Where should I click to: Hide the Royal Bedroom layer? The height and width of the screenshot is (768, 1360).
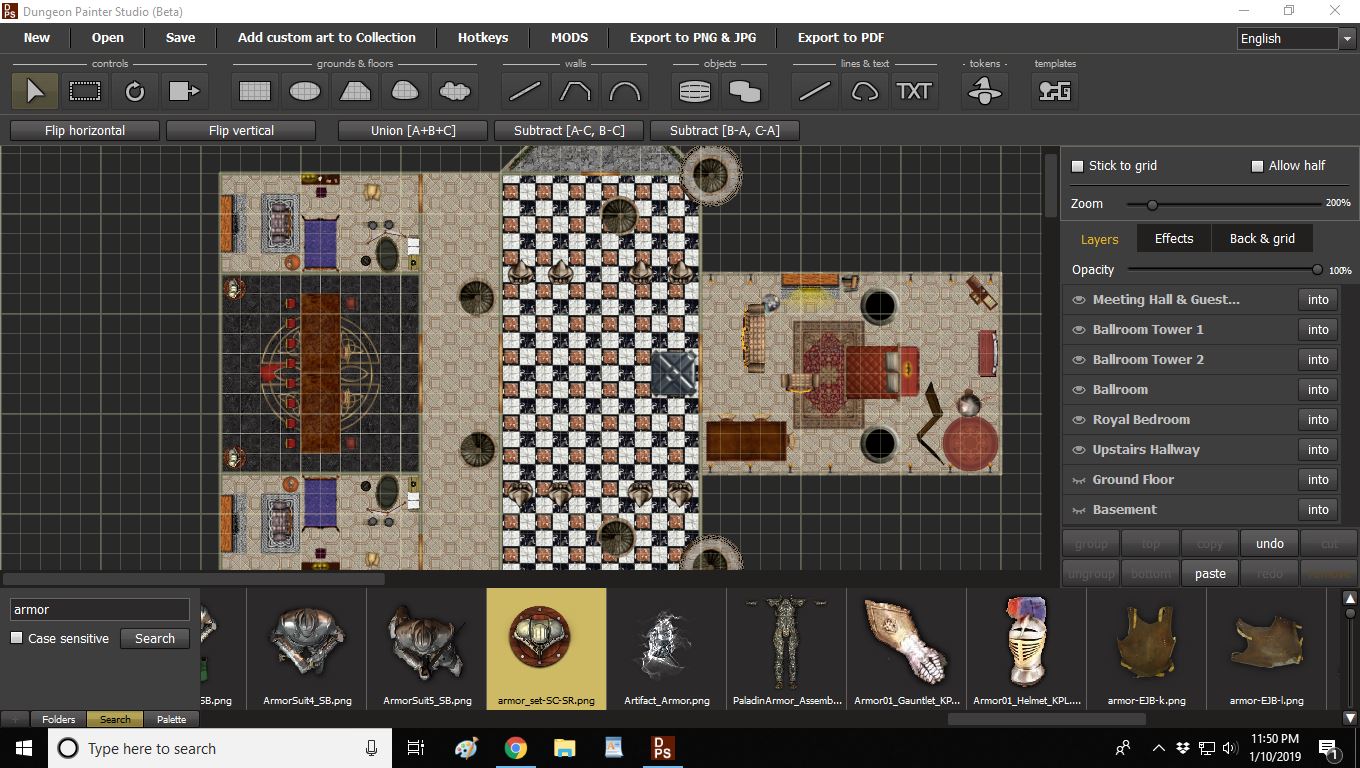[1079, 420]
